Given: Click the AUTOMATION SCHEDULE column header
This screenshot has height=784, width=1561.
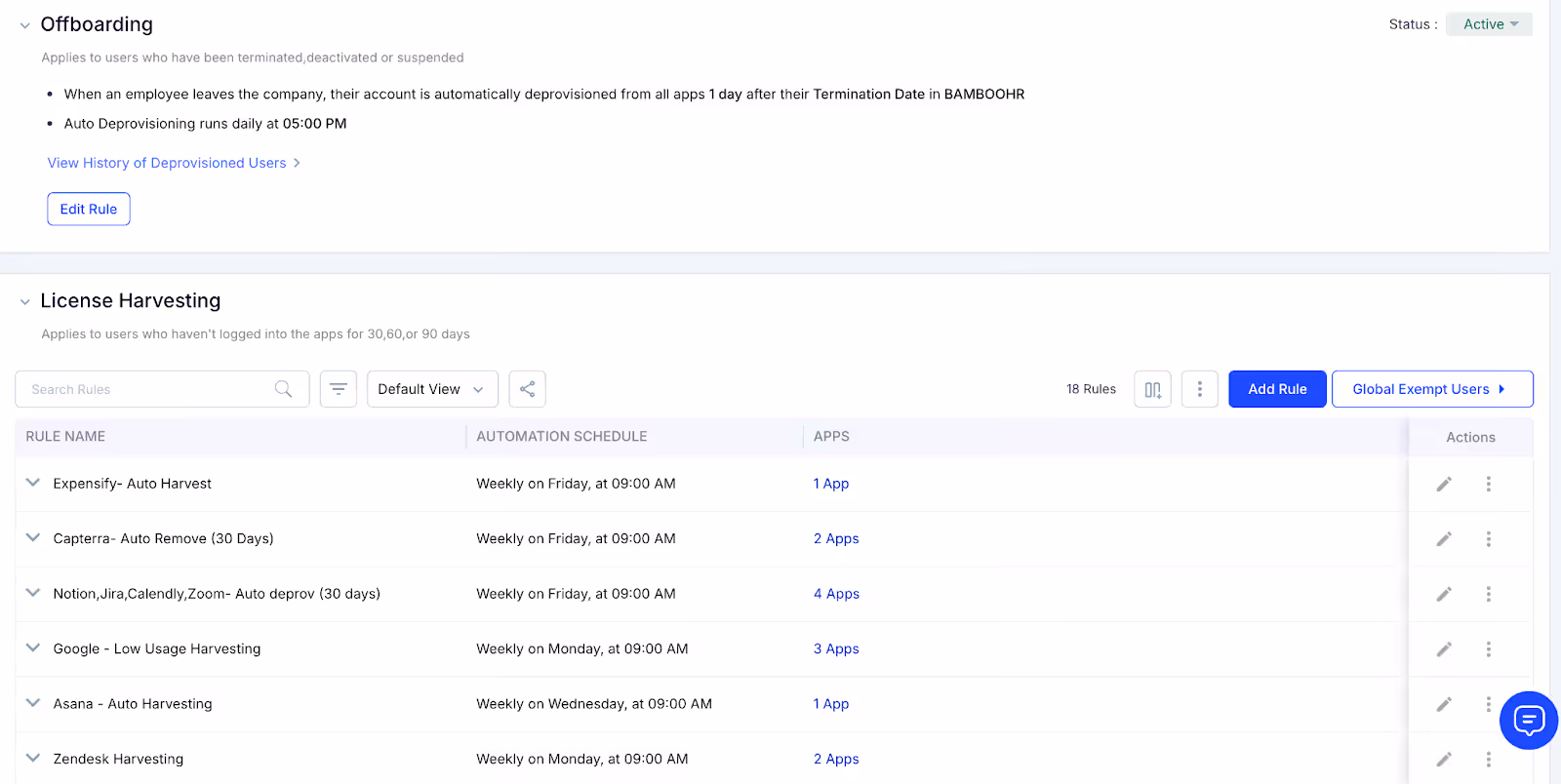Looking at the screenshot, I should point(562,437).
